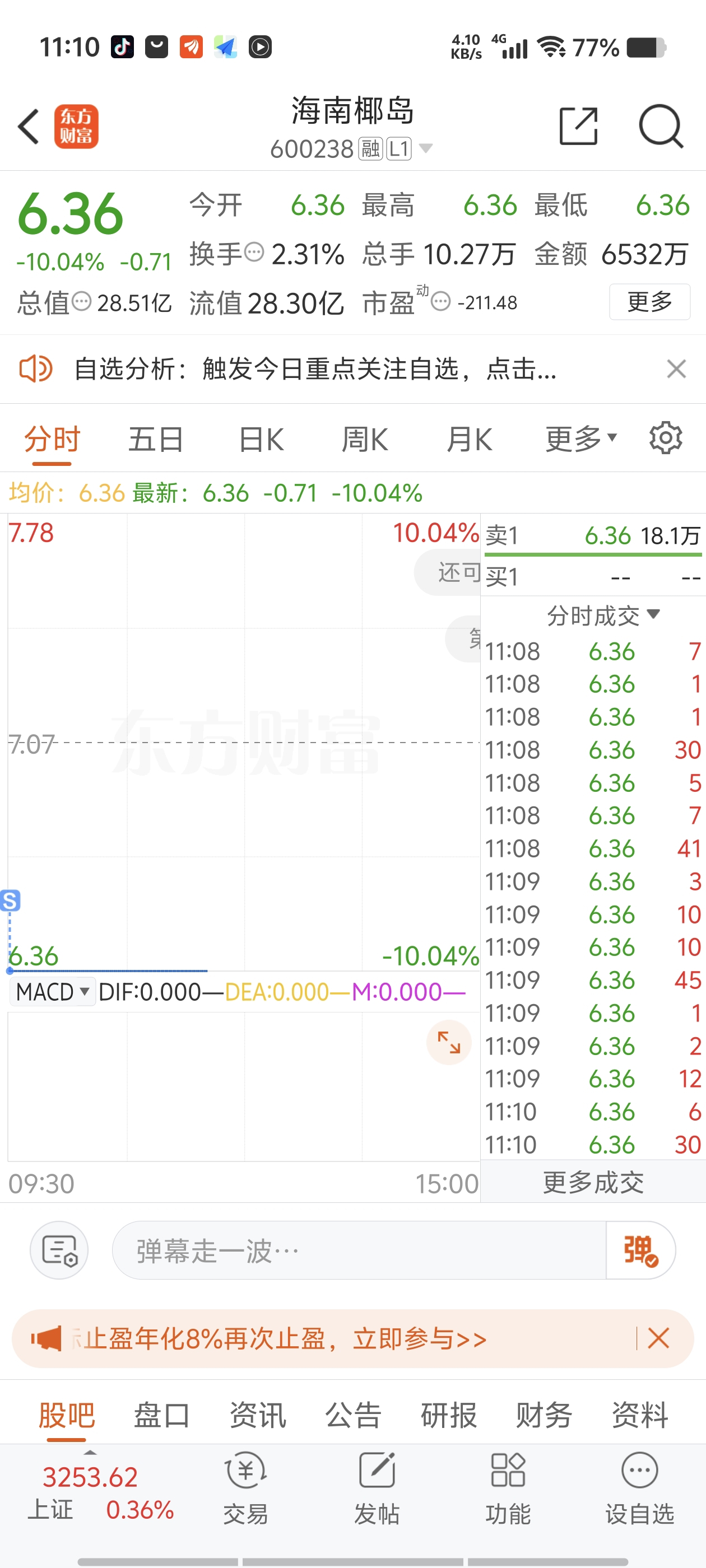Dismiss the 自选分析 notice with X
The image size is (706, 1568).
676,369
